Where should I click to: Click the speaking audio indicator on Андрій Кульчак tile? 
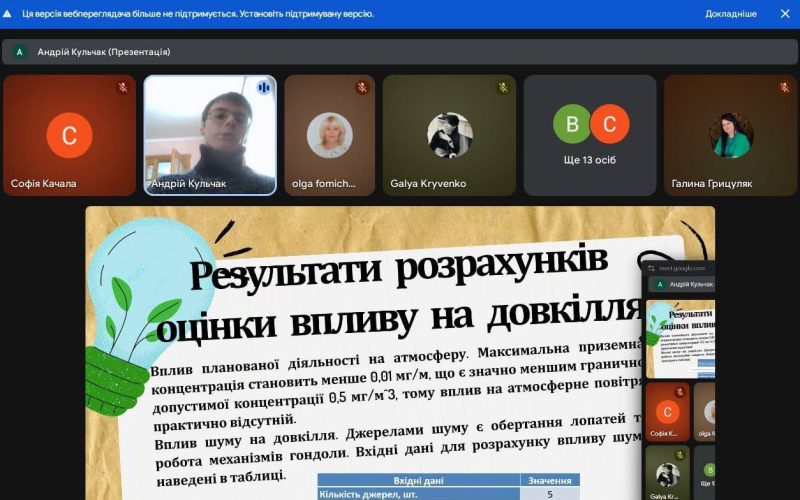[x=263, y=87]
